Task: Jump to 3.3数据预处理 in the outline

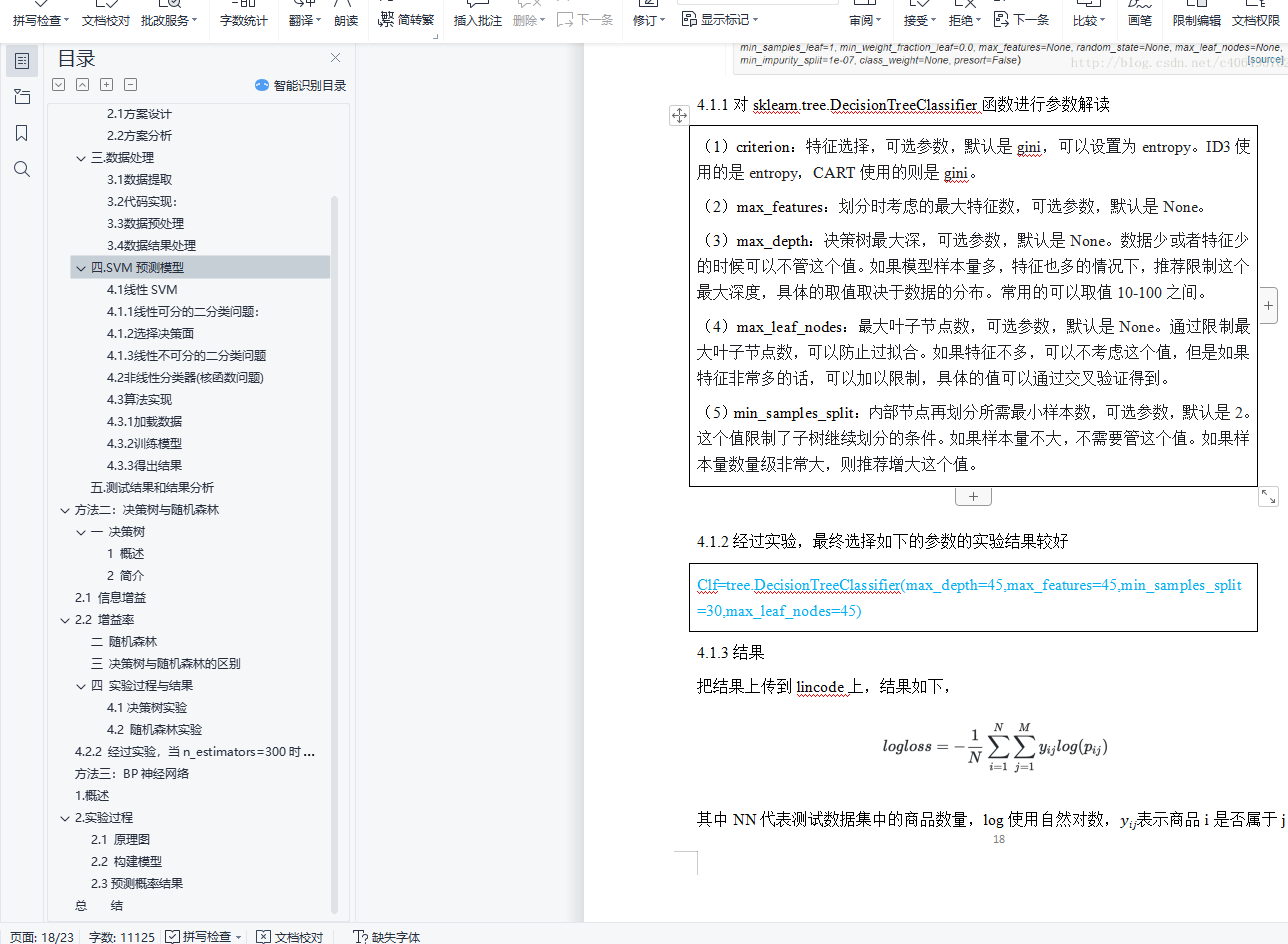Action: [x=146, y=224]
